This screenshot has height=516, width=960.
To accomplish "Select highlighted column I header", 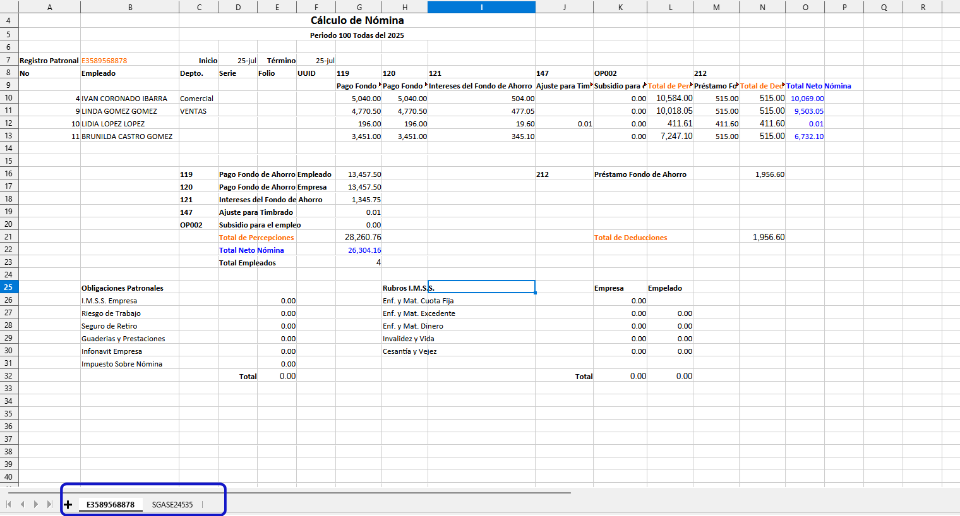I will click(x=481, y=7).
